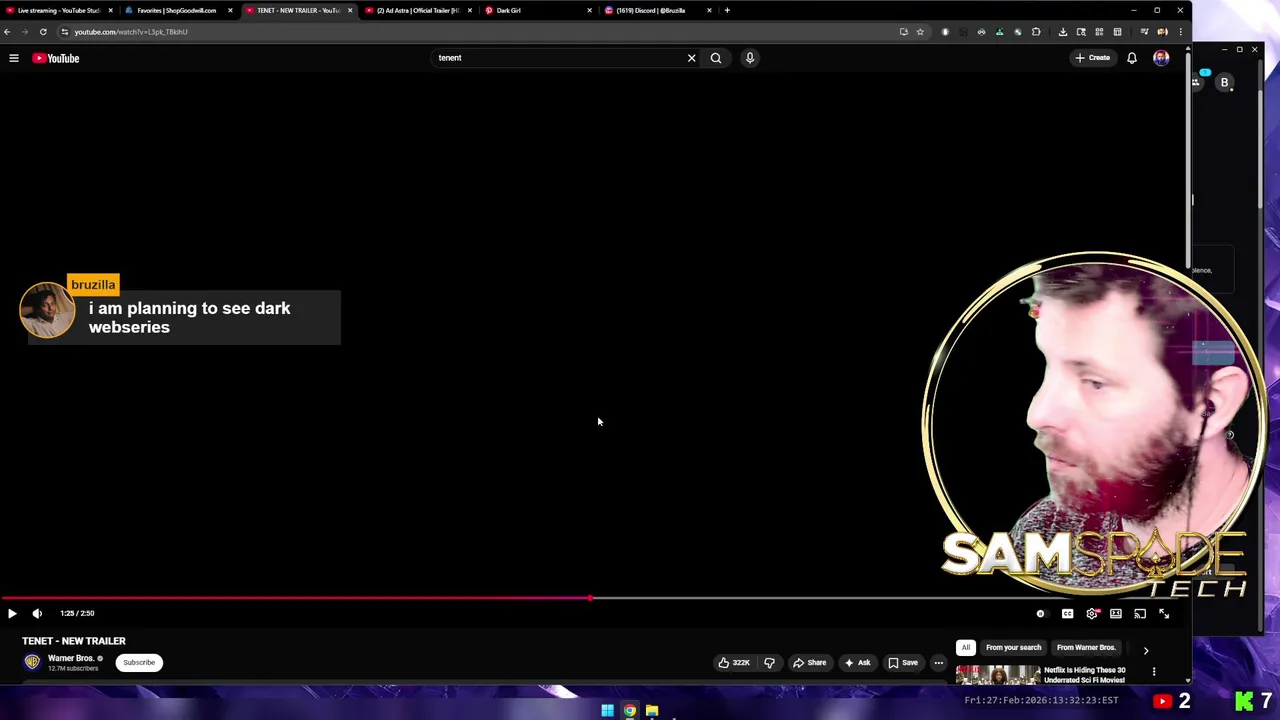Open the site info icon beside the URL
The image size is (1280, 720).
(x=64, y=32)
